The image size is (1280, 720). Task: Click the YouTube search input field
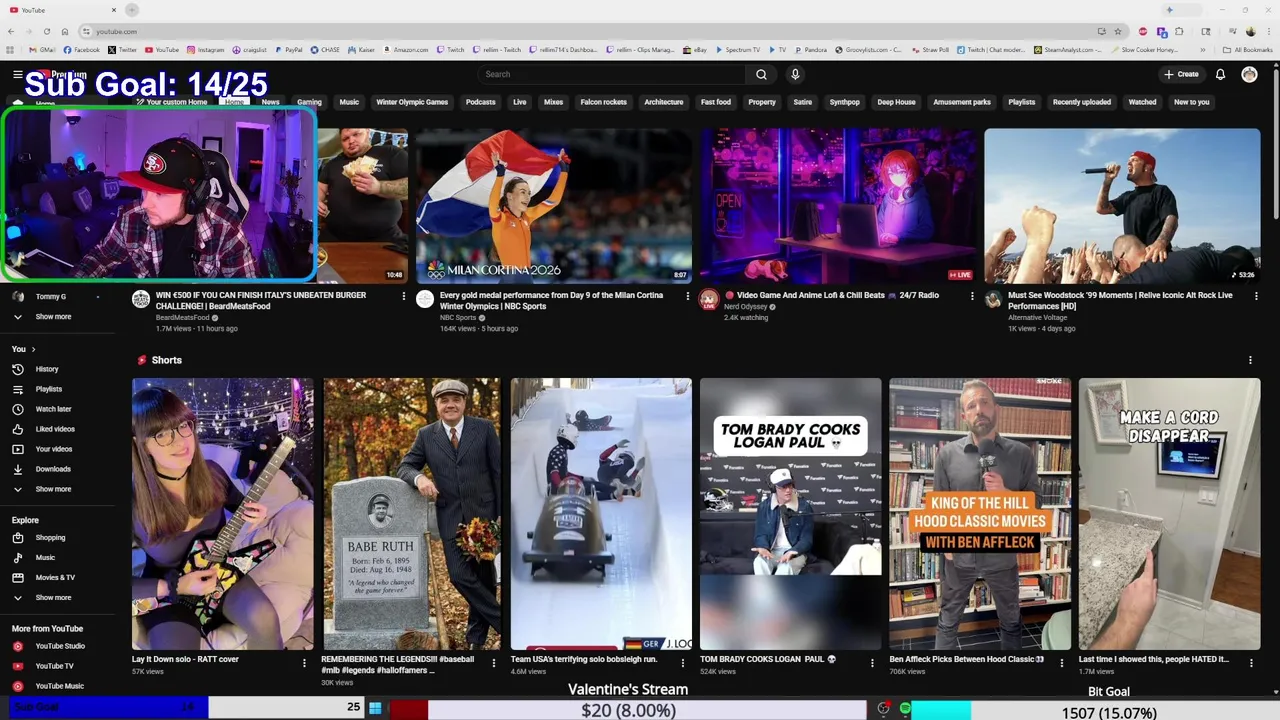click(612, 74)
